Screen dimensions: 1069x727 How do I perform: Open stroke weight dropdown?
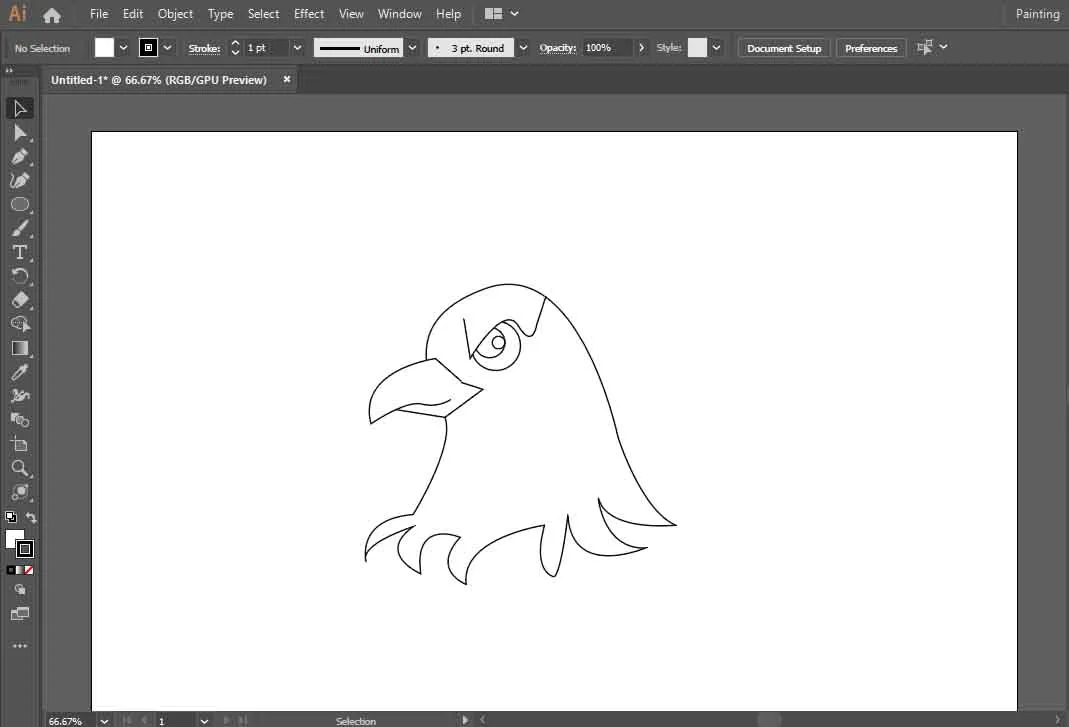point(297,48)
